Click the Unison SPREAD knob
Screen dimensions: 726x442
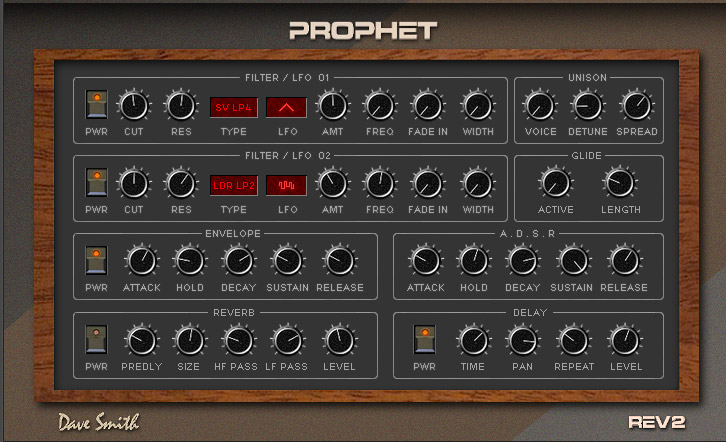[637, 106]
